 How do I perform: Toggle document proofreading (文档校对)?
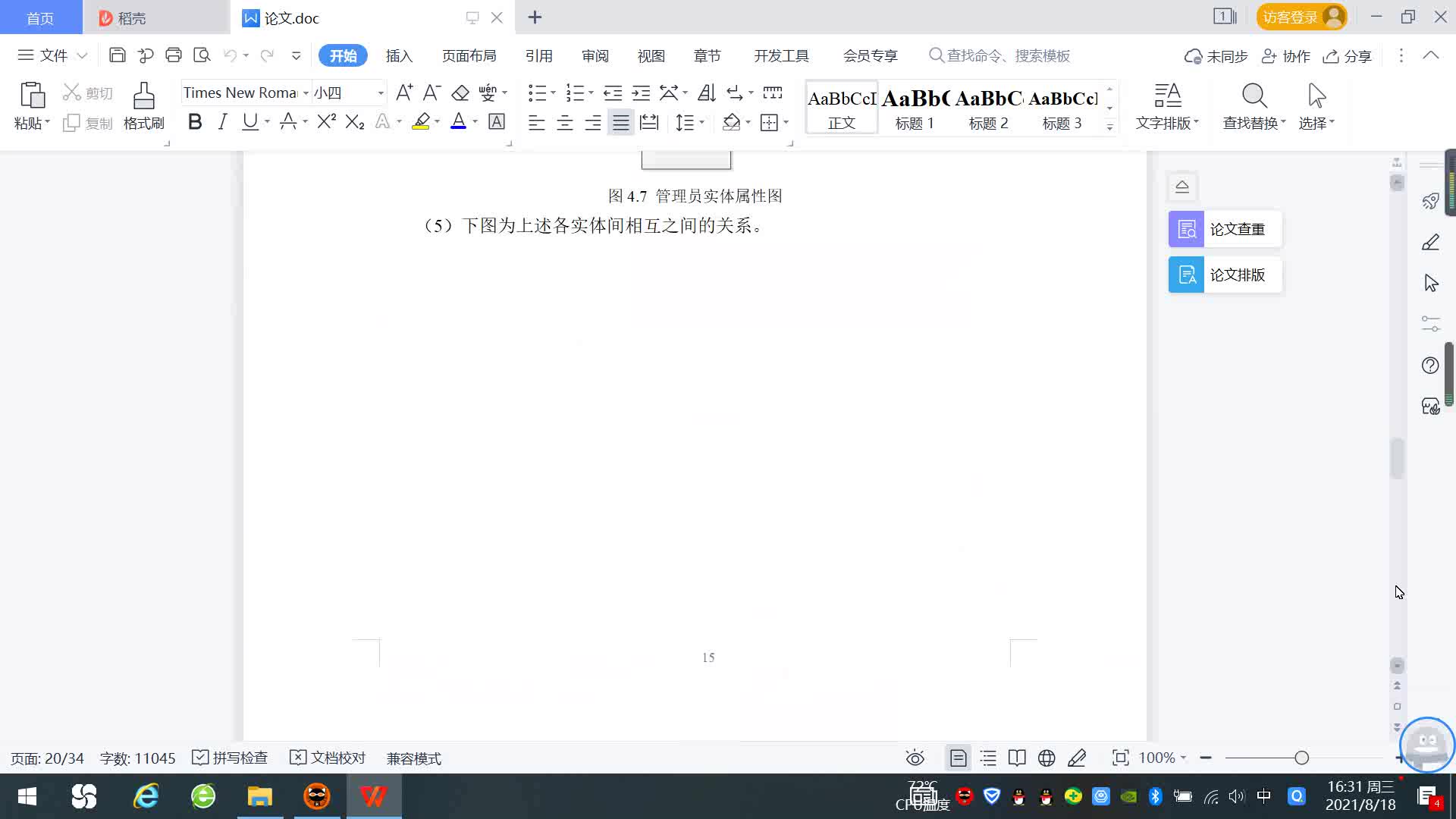(328, 758)
